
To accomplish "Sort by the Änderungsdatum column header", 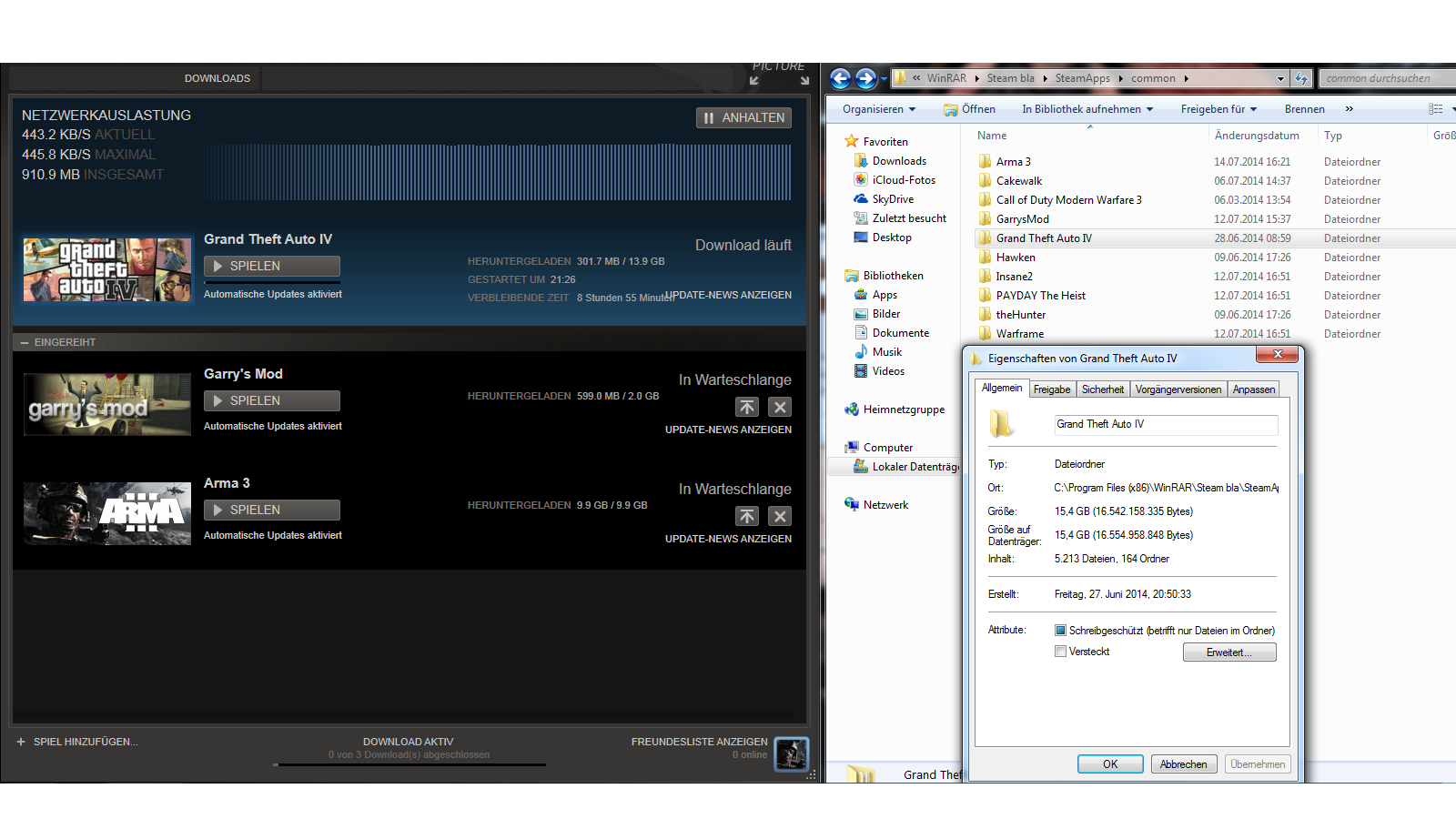I will [1257, 136].
